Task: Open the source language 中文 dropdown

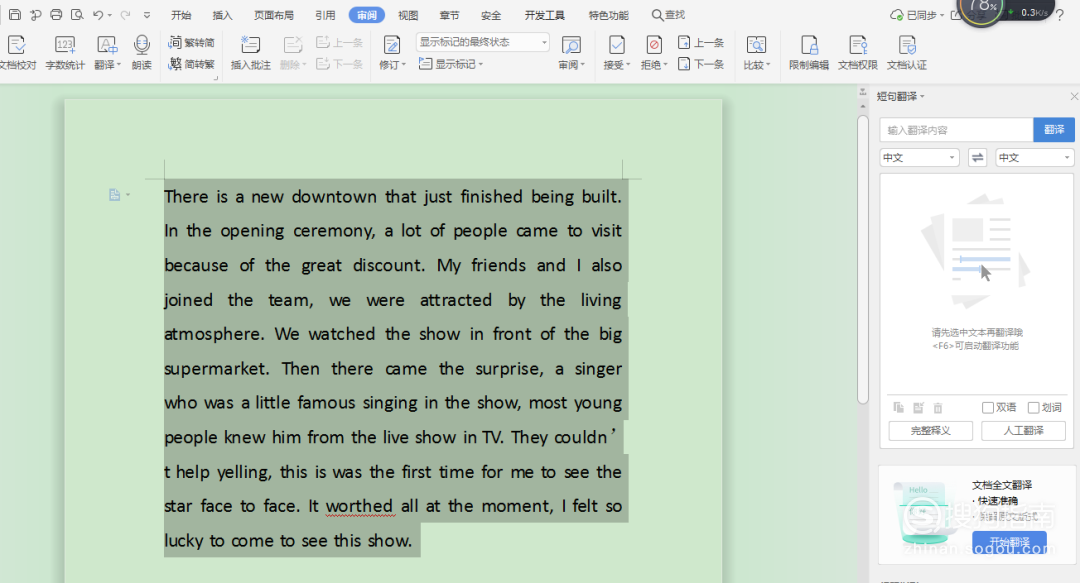Action: (919, 158)
